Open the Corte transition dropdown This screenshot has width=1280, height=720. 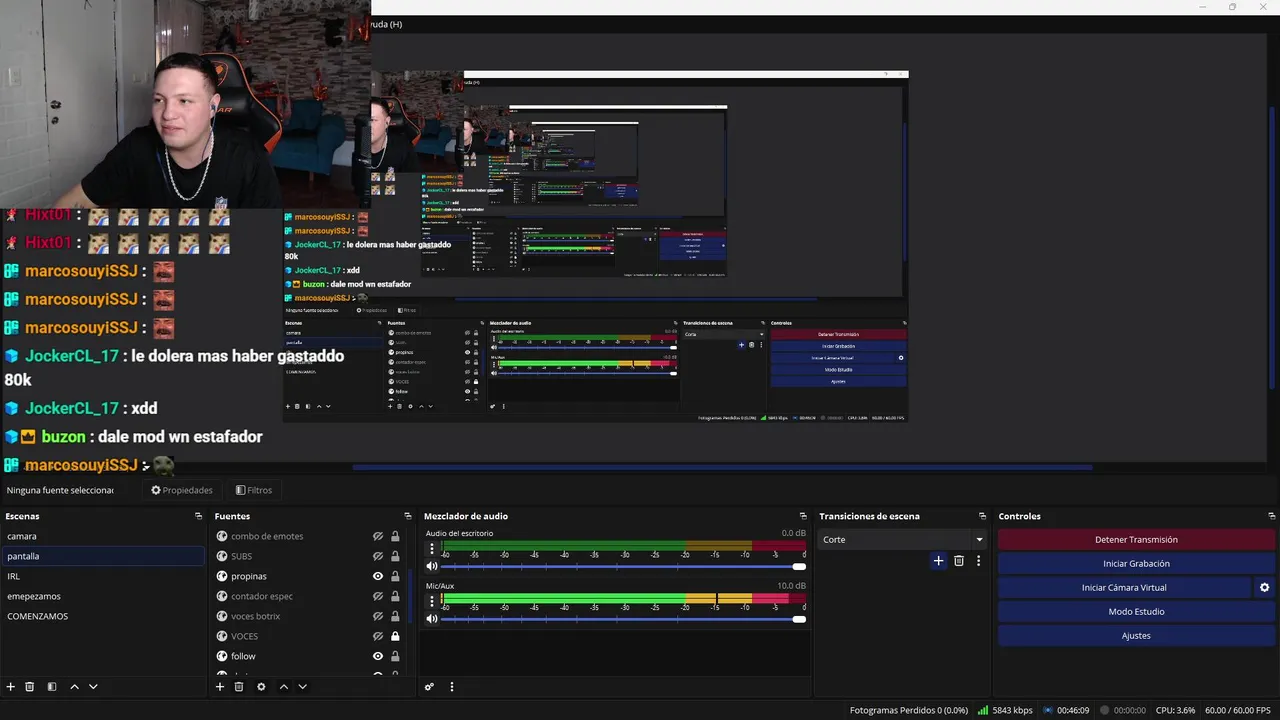[902, 539]
